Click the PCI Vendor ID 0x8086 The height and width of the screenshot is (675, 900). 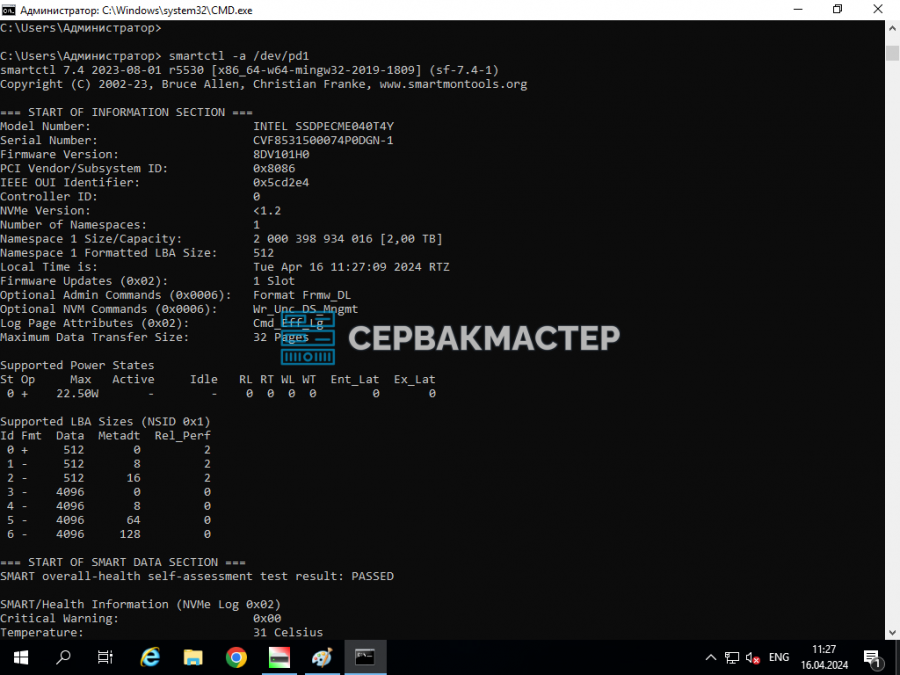pyautogui.click(x=274, y=169)
